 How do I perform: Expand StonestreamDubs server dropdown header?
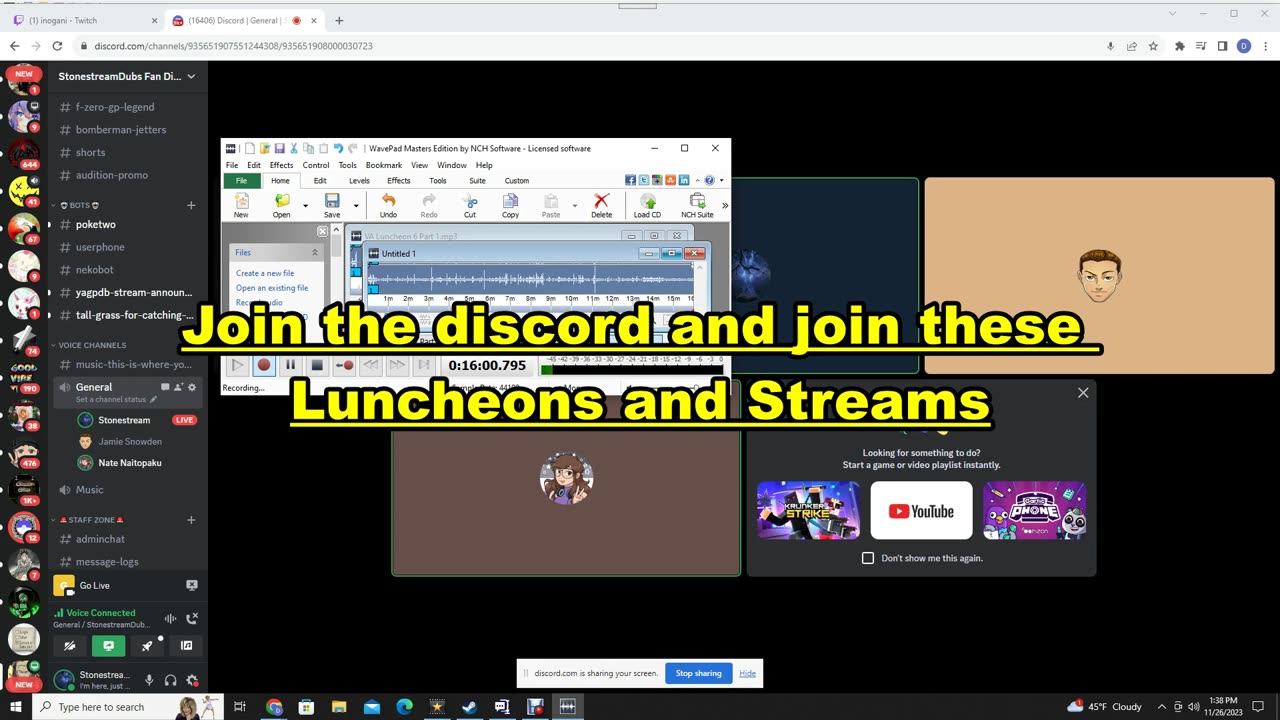(130, 76)
